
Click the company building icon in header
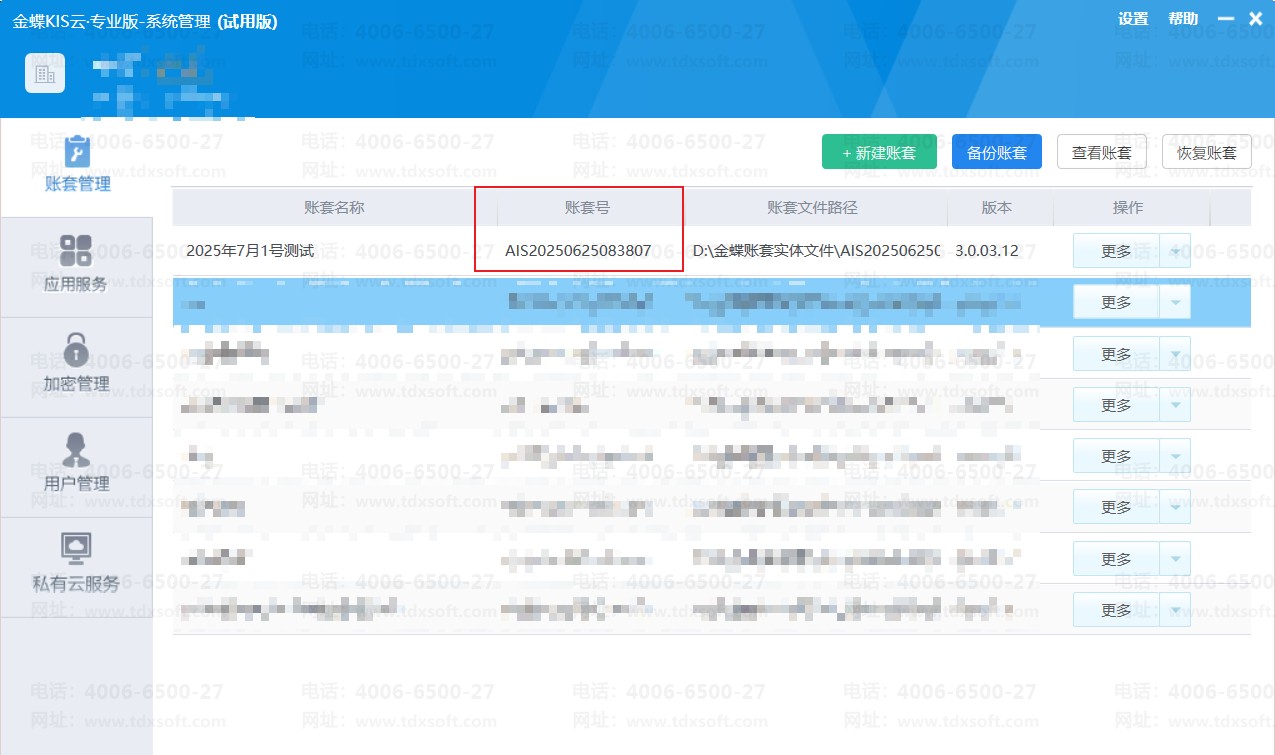[x=45, y=73]
